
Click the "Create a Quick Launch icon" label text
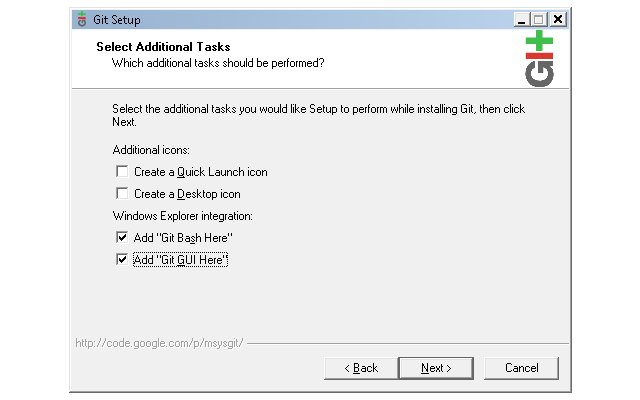tap(201, 172)
